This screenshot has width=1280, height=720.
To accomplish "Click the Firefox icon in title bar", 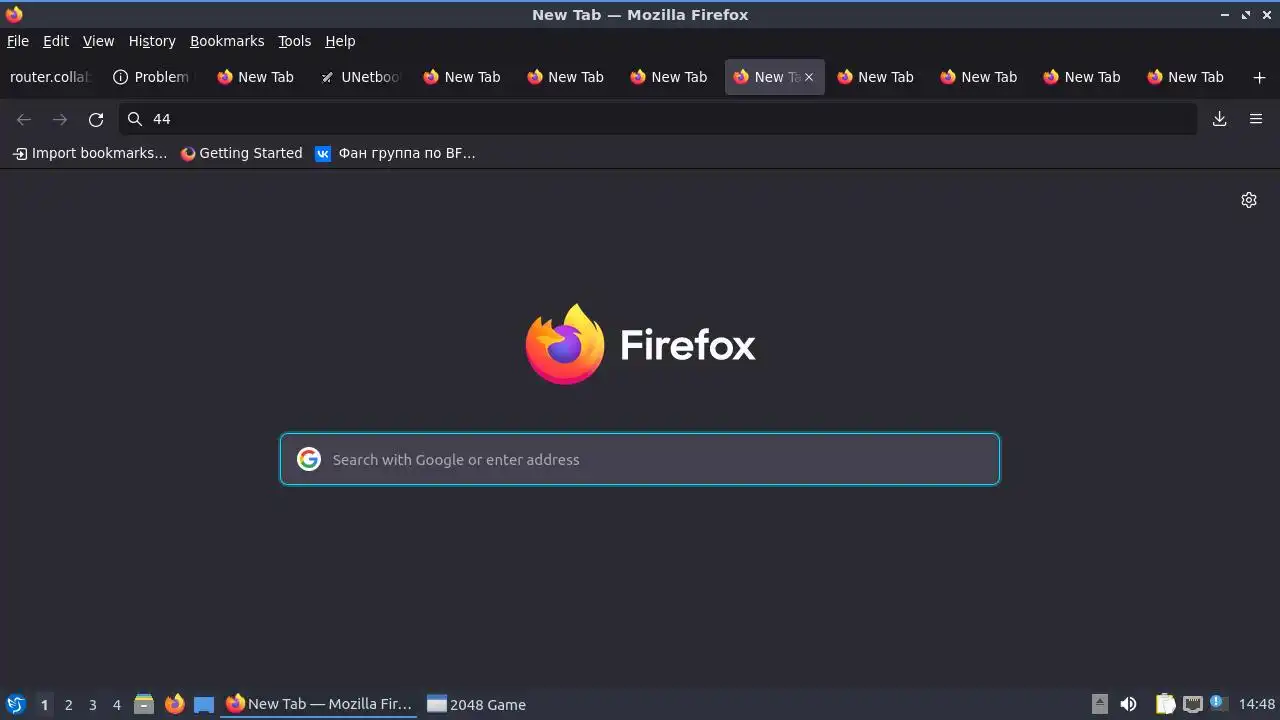I will [14, 14].
